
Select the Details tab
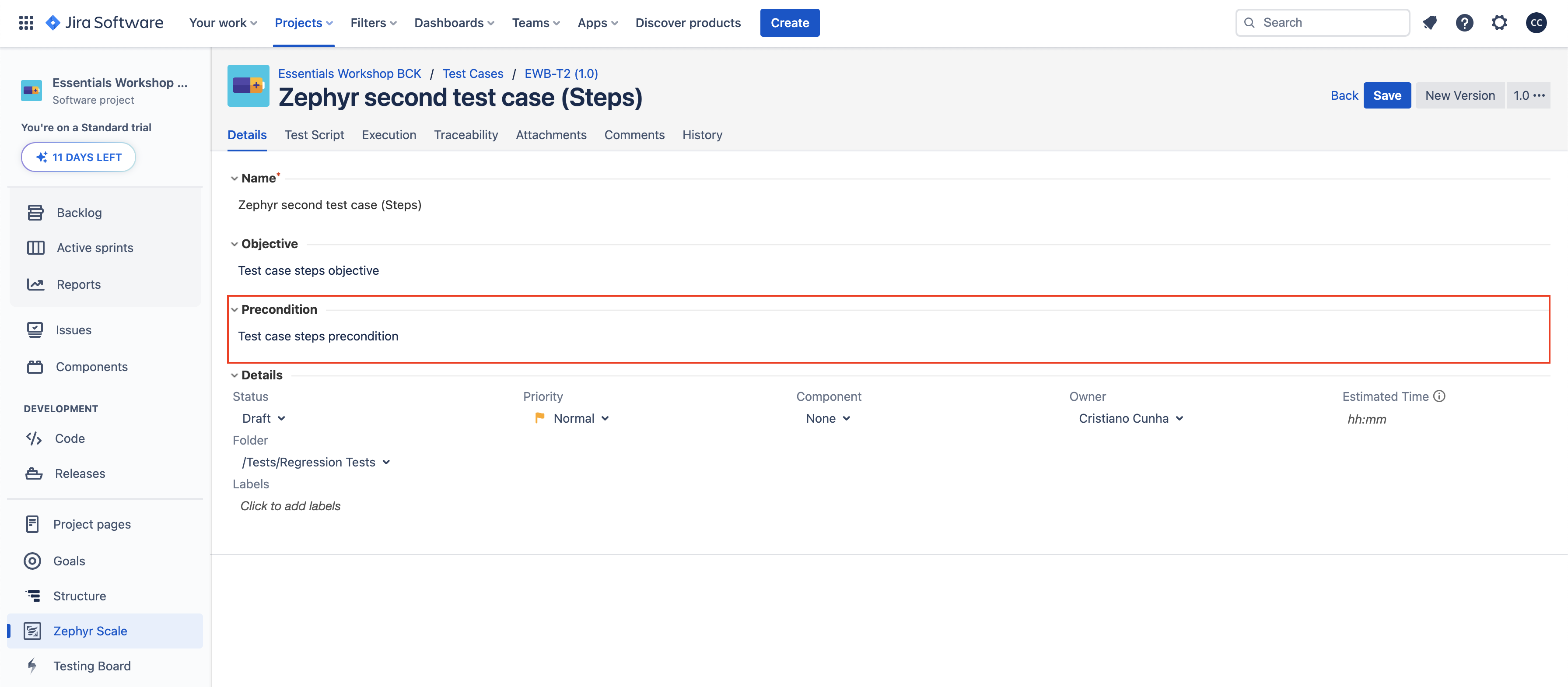click(x=247, y=135)
